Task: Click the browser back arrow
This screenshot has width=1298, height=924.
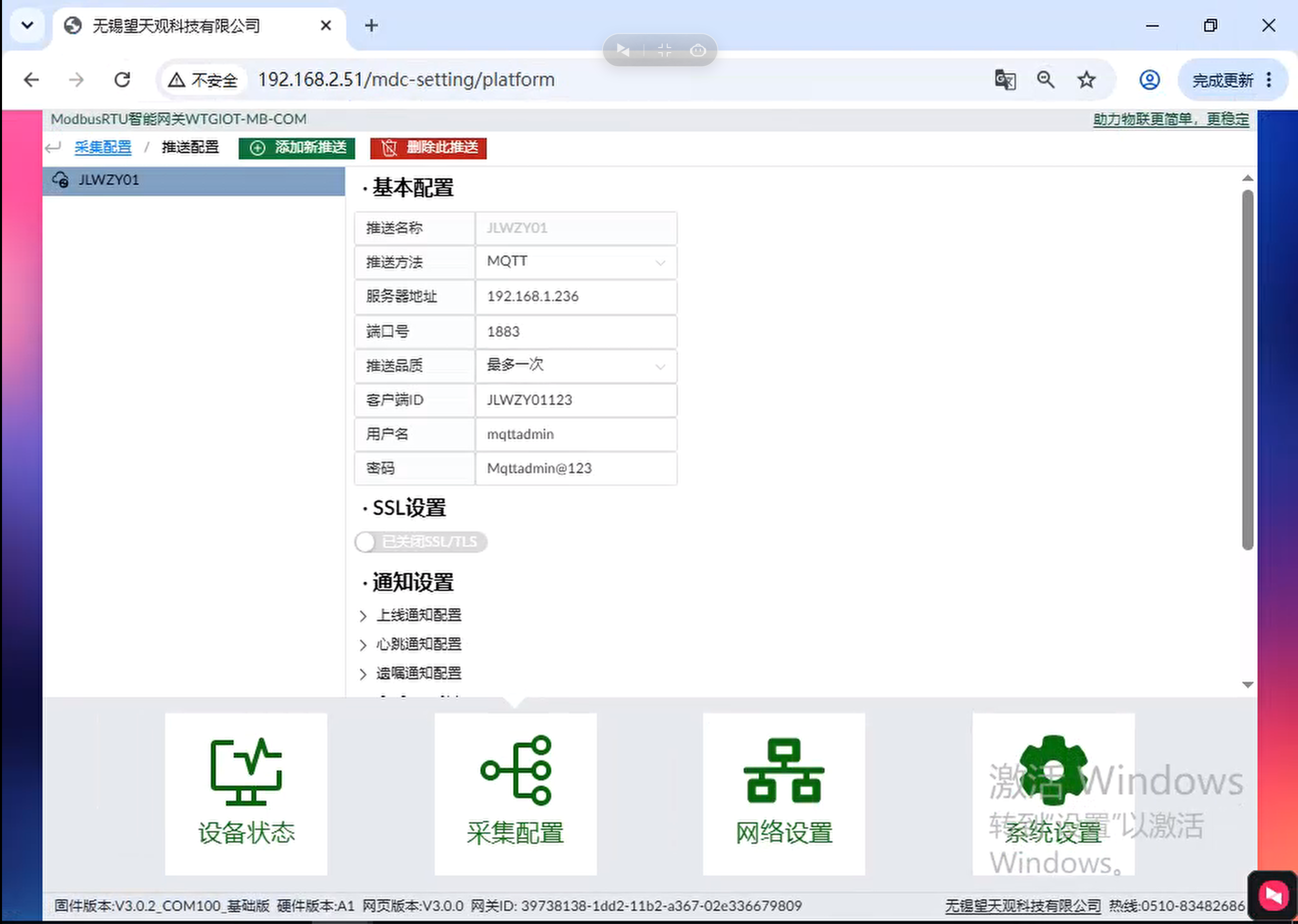Action: pos(32,79)
